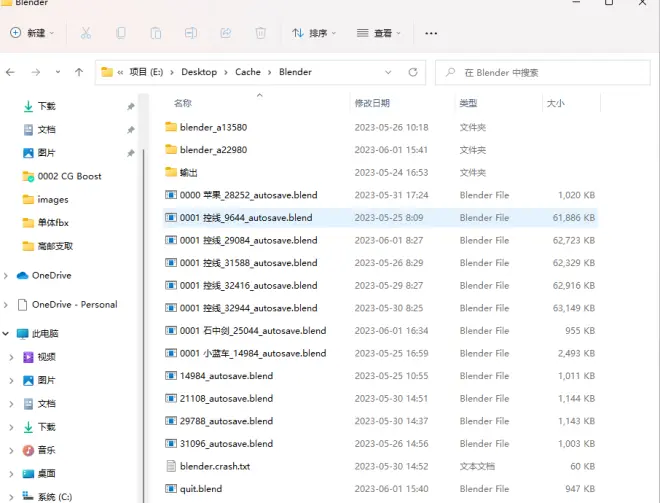Select 14984_autosave.blend file
The image size is (660, 503).
(381, 376)
